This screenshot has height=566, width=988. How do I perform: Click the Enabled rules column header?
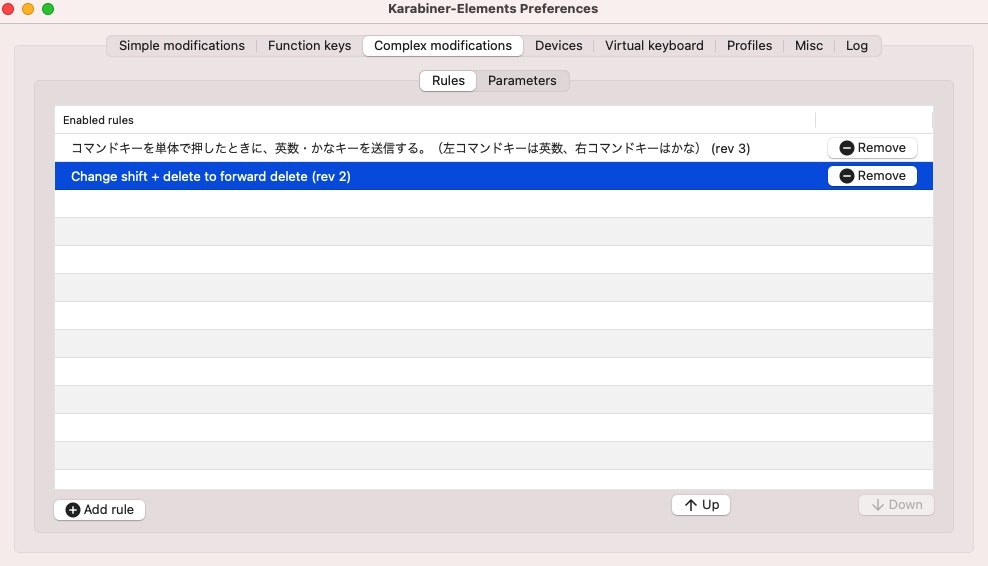tap(435, 120)
